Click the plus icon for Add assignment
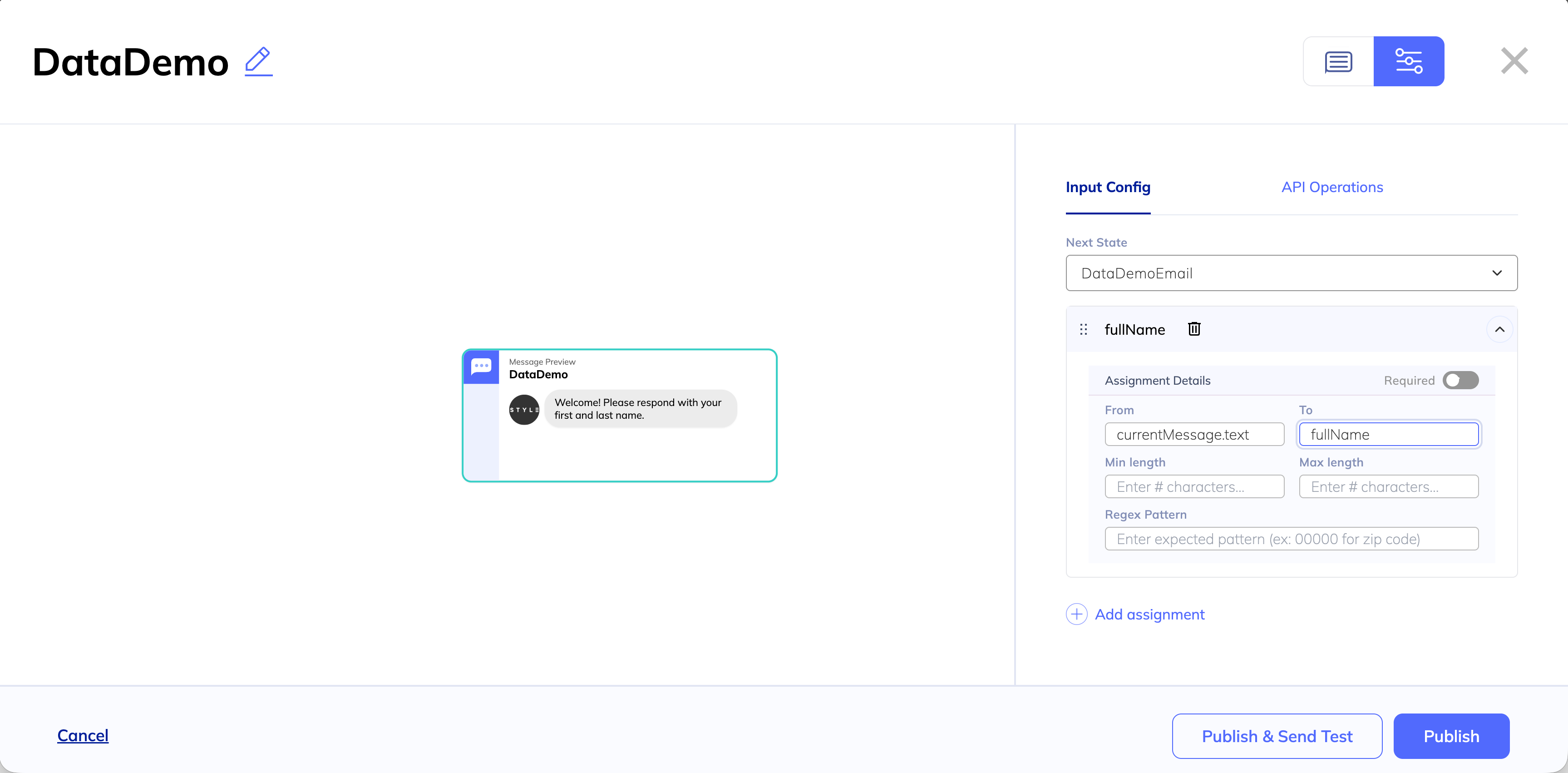Viewport: 1568px width, 773px height. [1076, 614]
